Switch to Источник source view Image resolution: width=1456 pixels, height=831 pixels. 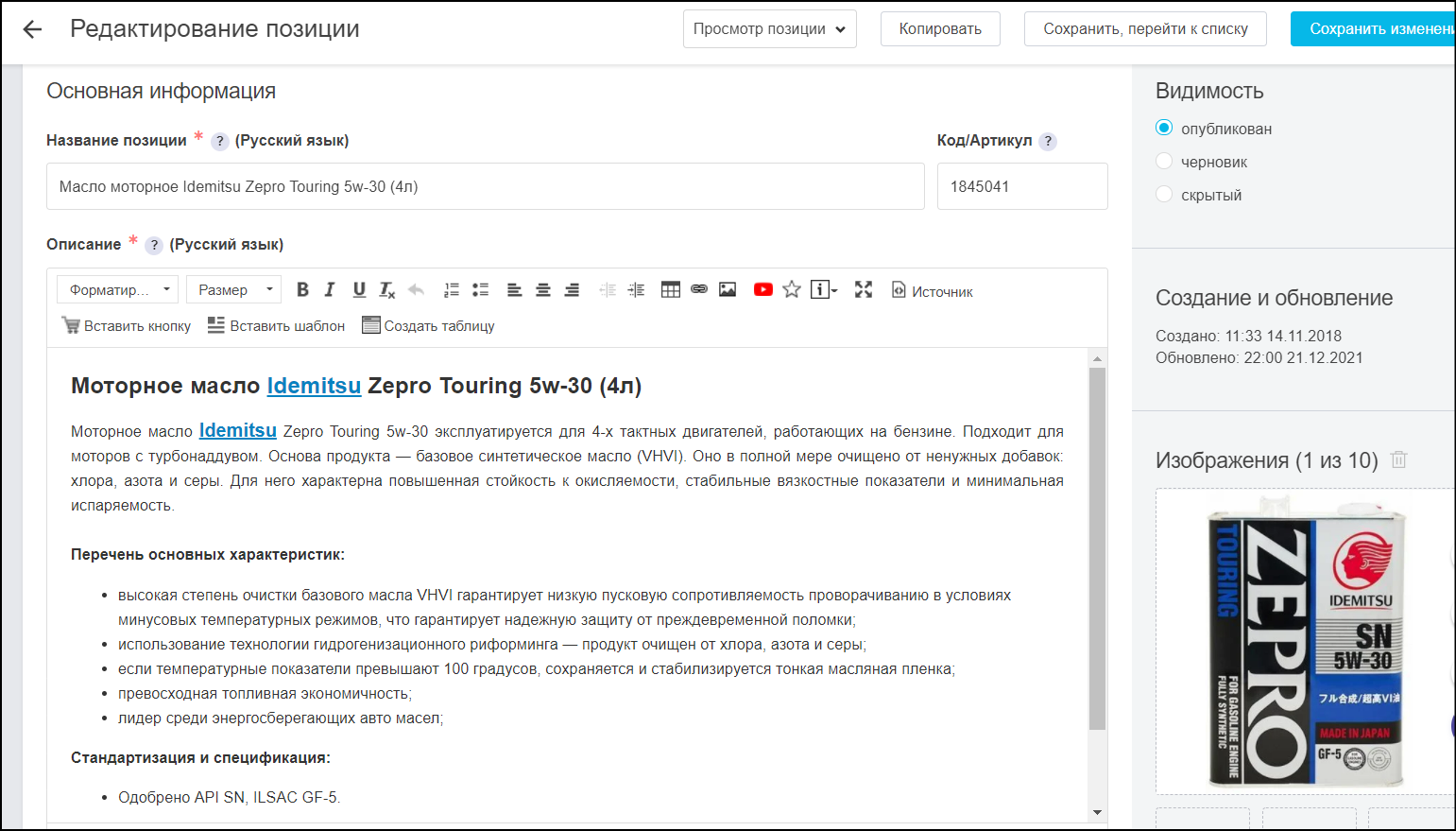coord(932,291)
